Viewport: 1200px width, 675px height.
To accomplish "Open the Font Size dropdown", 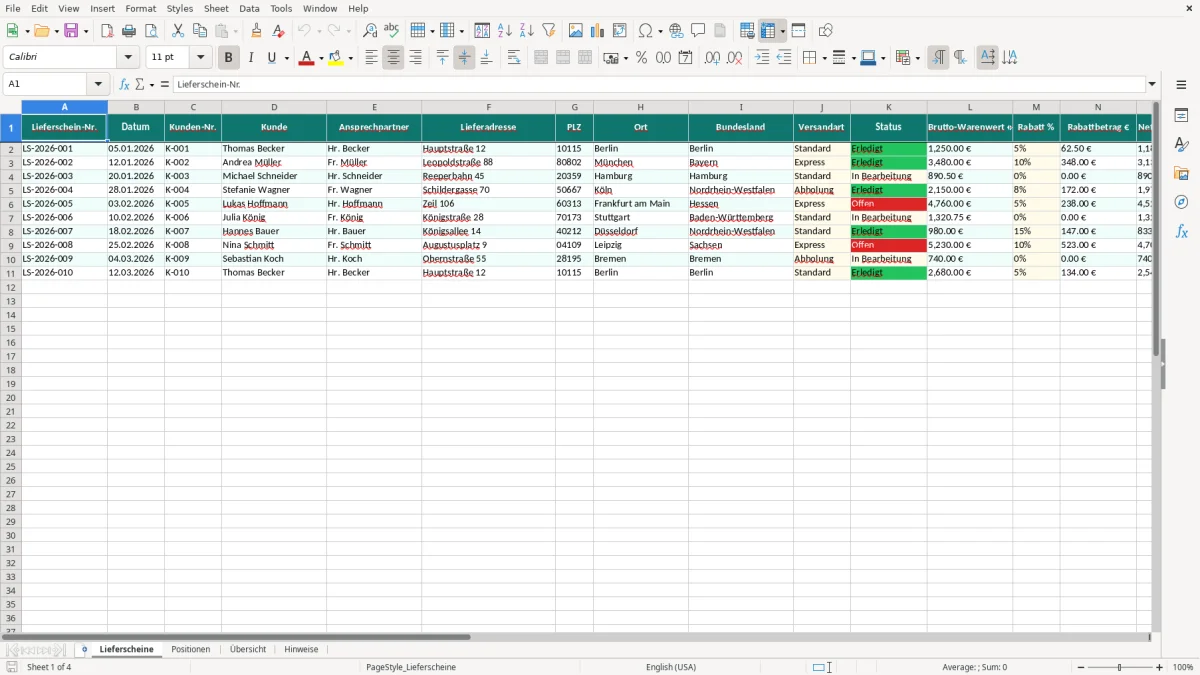I will [x=201, y=58].
